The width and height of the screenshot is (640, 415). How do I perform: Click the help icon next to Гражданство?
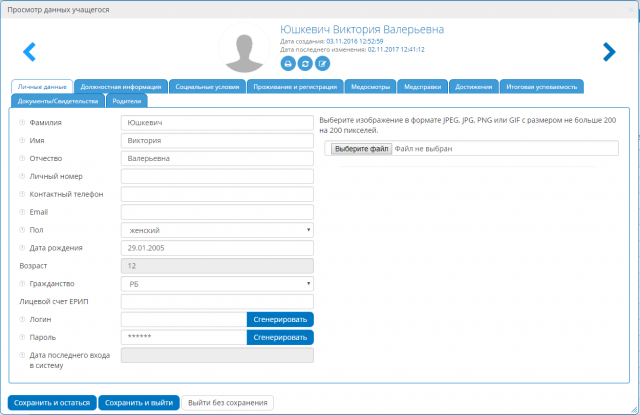point(22,284)
